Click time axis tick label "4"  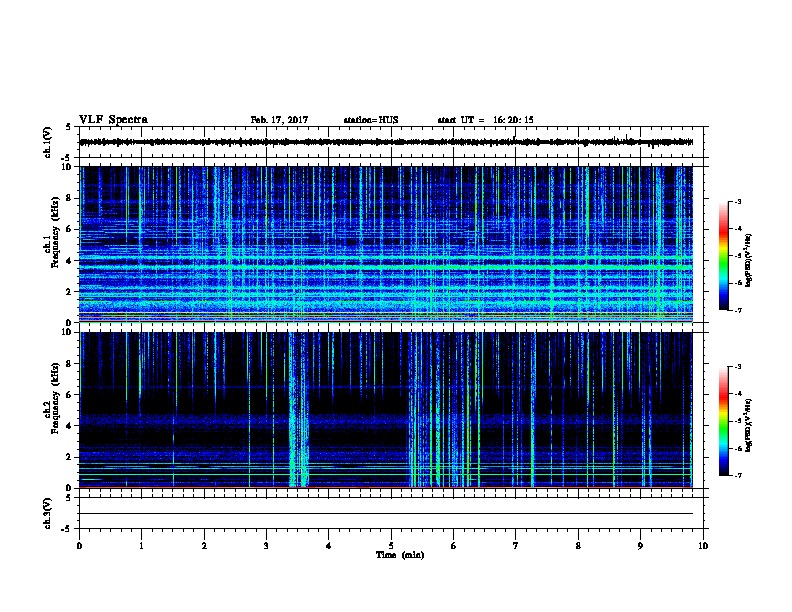point(329,546)
